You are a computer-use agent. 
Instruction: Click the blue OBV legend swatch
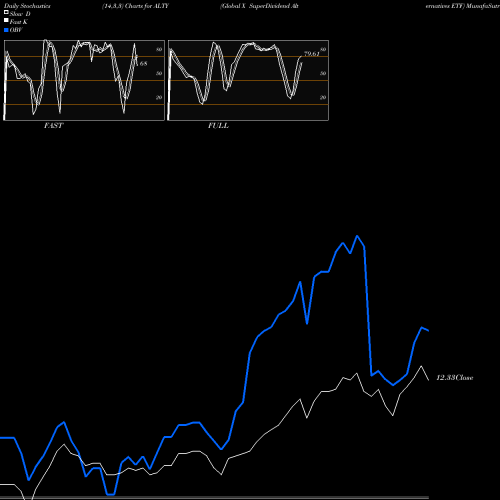coord(6,30)
